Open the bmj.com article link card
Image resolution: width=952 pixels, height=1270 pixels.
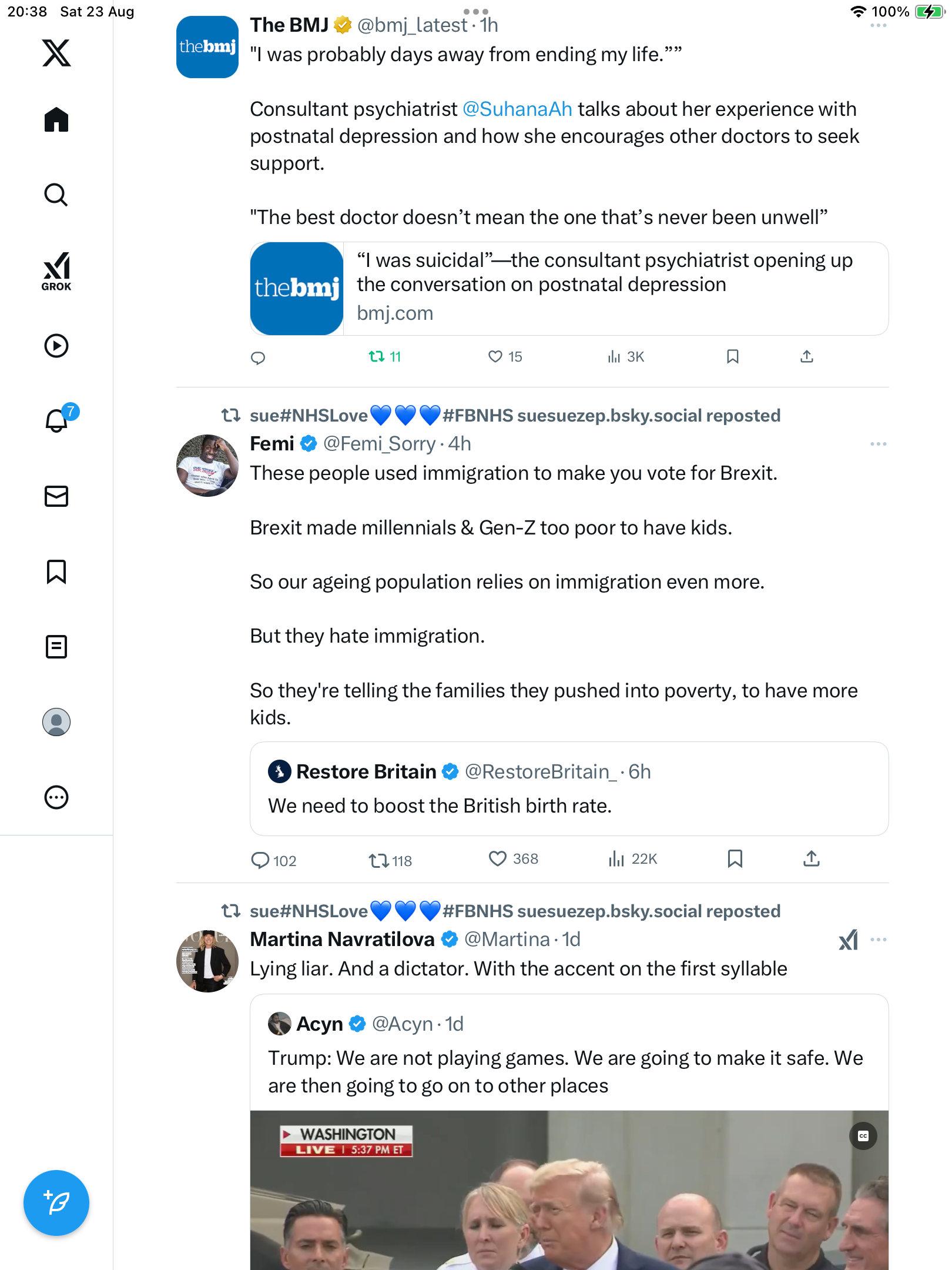coord(569,289)
